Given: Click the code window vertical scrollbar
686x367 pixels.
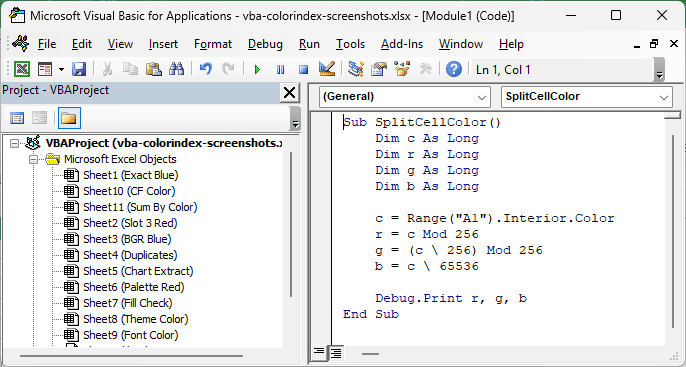Looking at the screenshot, I should pyautogui.click(x=674, y=232).
